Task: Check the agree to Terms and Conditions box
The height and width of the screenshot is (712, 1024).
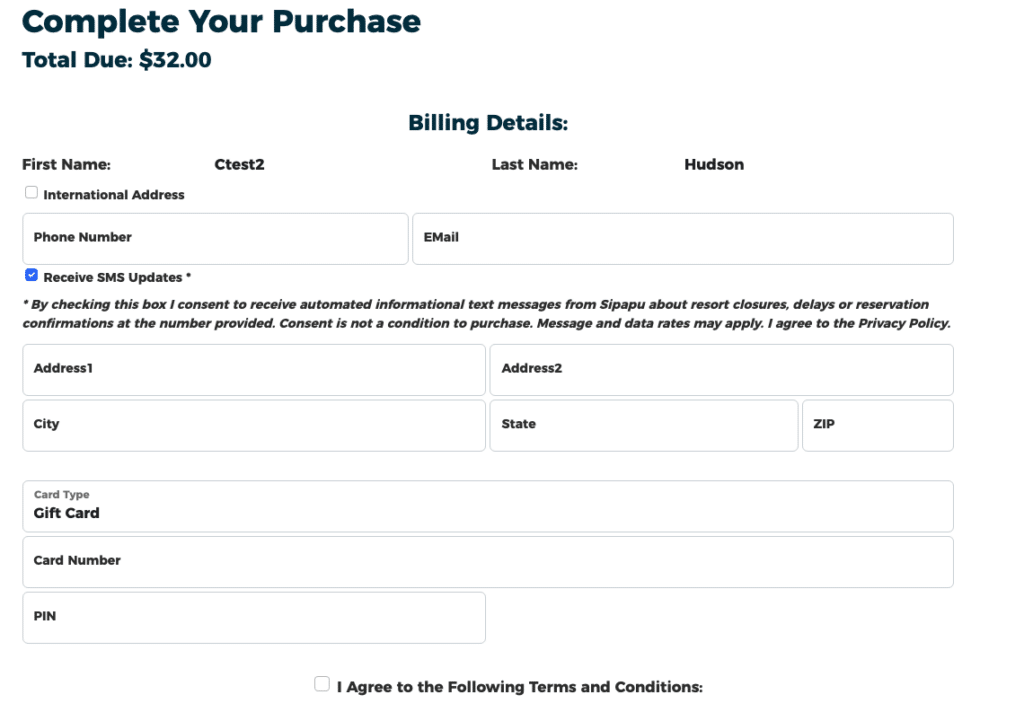Action: click(322, 684)
